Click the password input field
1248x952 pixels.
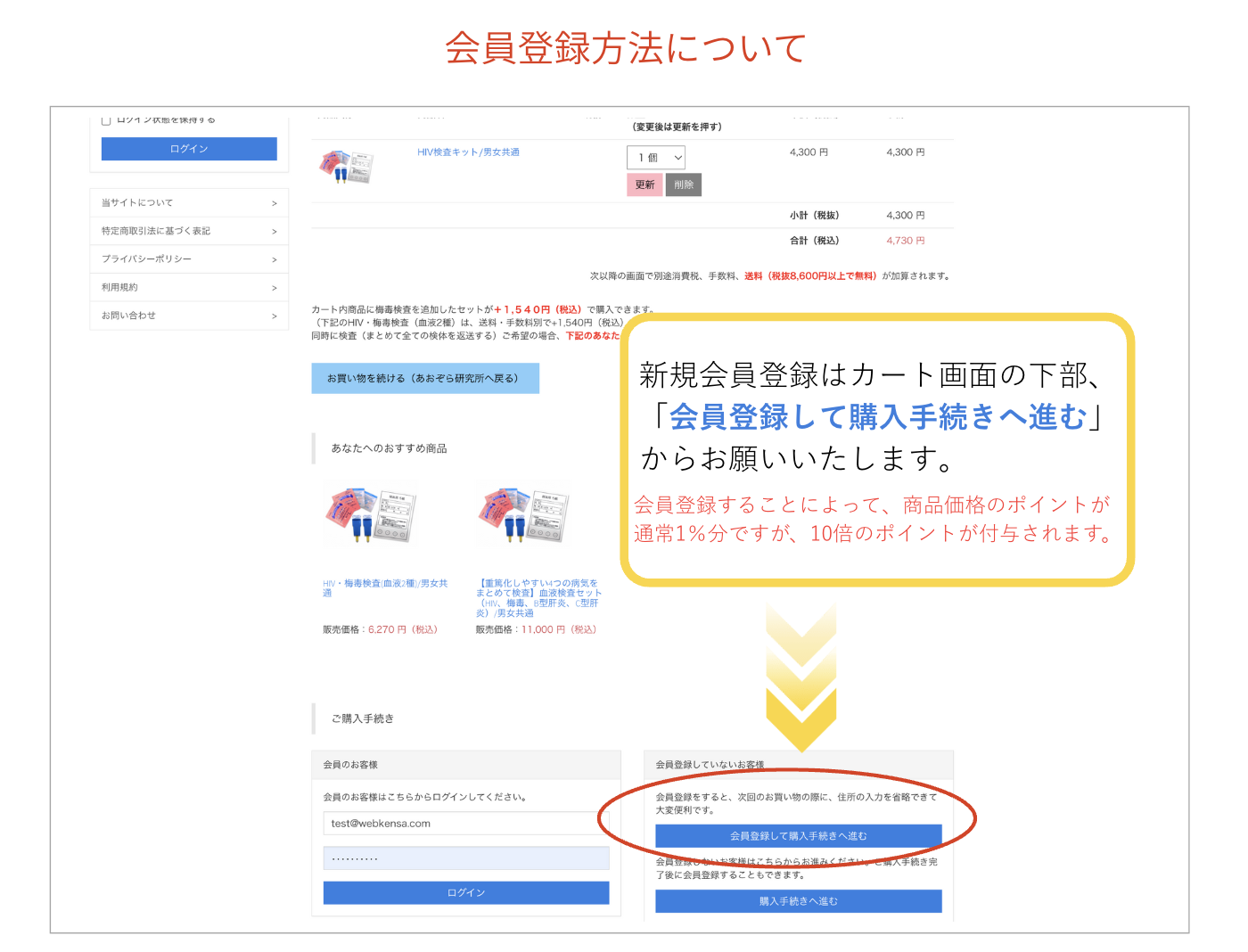click(465, 858)
